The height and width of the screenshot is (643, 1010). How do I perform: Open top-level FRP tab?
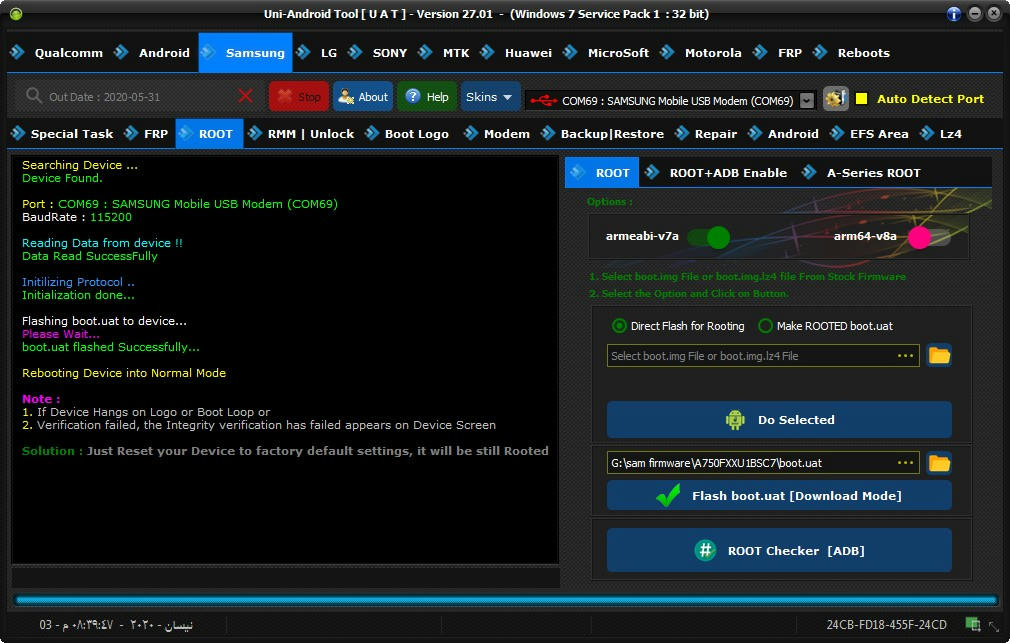pos(778,53)
